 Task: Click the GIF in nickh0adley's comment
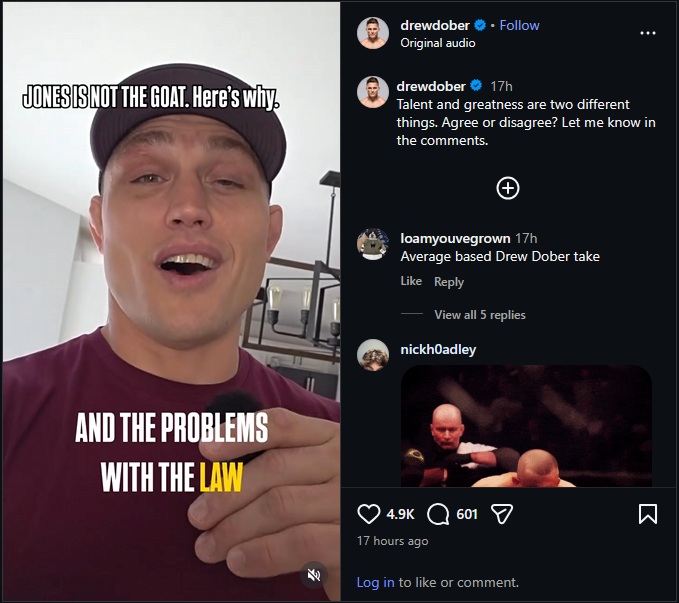[526, 426]
